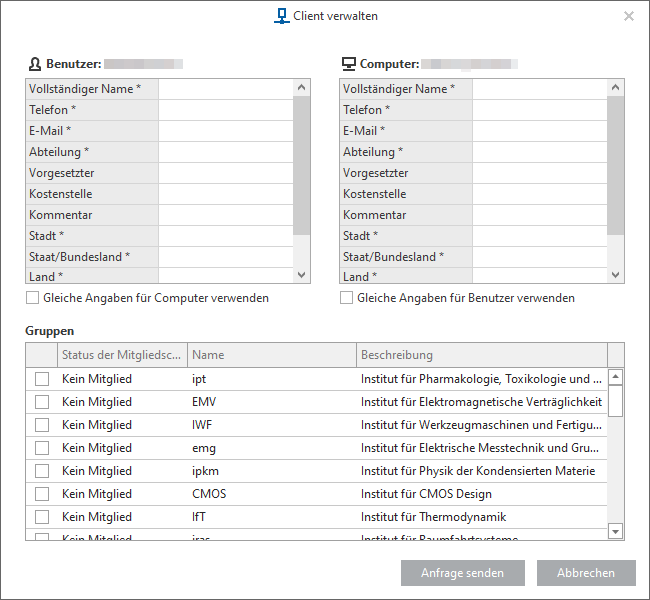Sort by the Beschreibung column header

pyautogui.click(x=480, y=355)
